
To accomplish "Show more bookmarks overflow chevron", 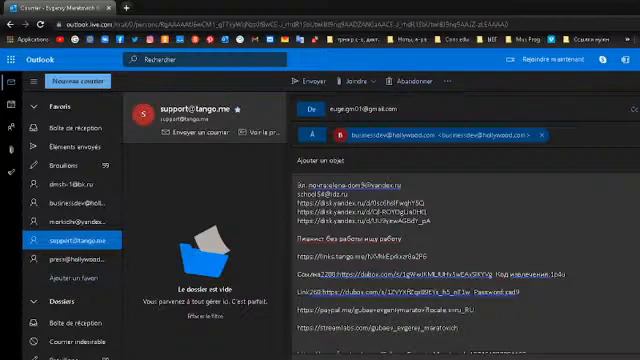I will tap(627, 40).
